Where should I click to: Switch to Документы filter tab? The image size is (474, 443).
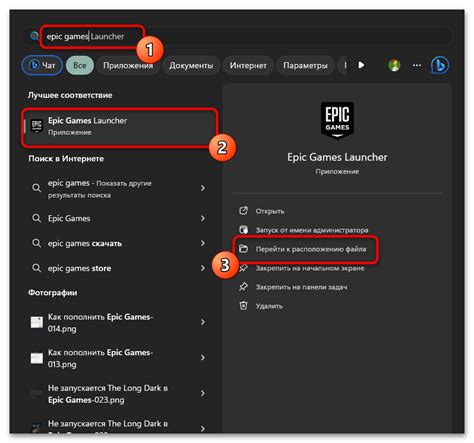[x=191, y=65]
